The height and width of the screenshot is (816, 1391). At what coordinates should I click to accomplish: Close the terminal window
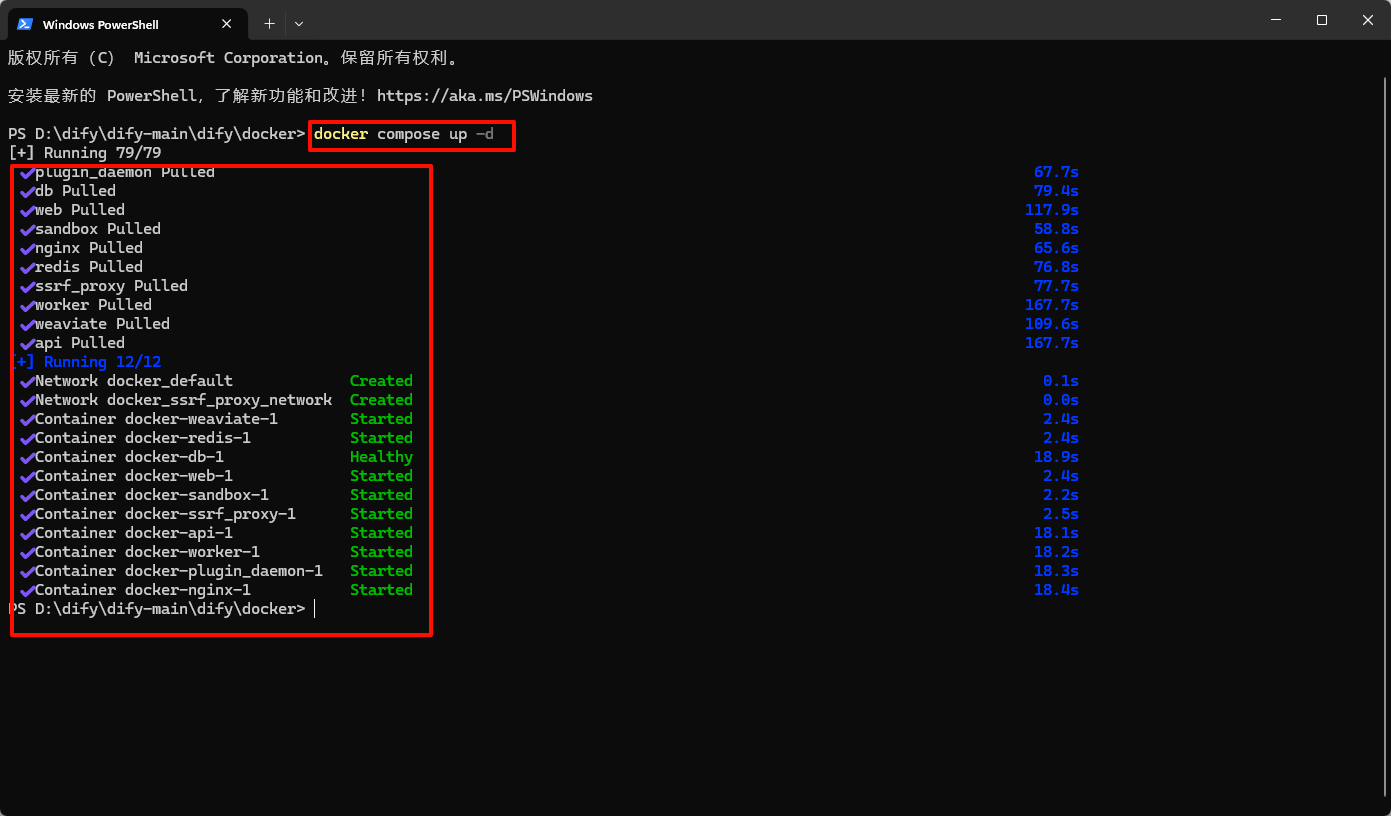(x=1367, y=20)
